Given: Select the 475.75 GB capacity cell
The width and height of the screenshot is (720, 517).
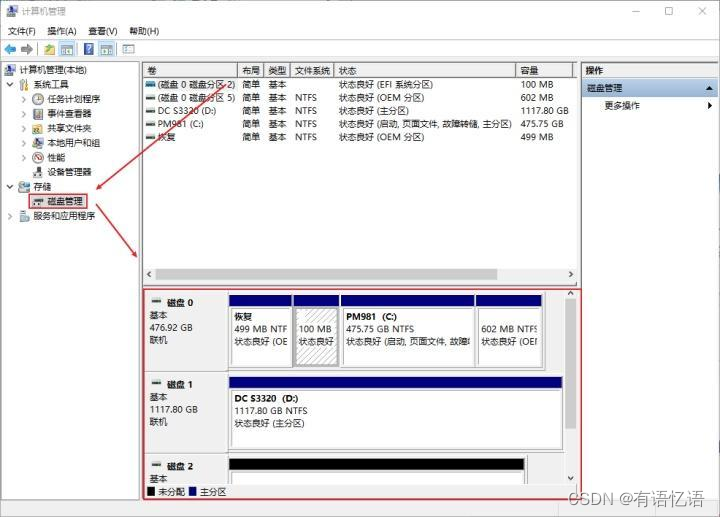Looking at the screenshot, I should click(x=542, y=124).
